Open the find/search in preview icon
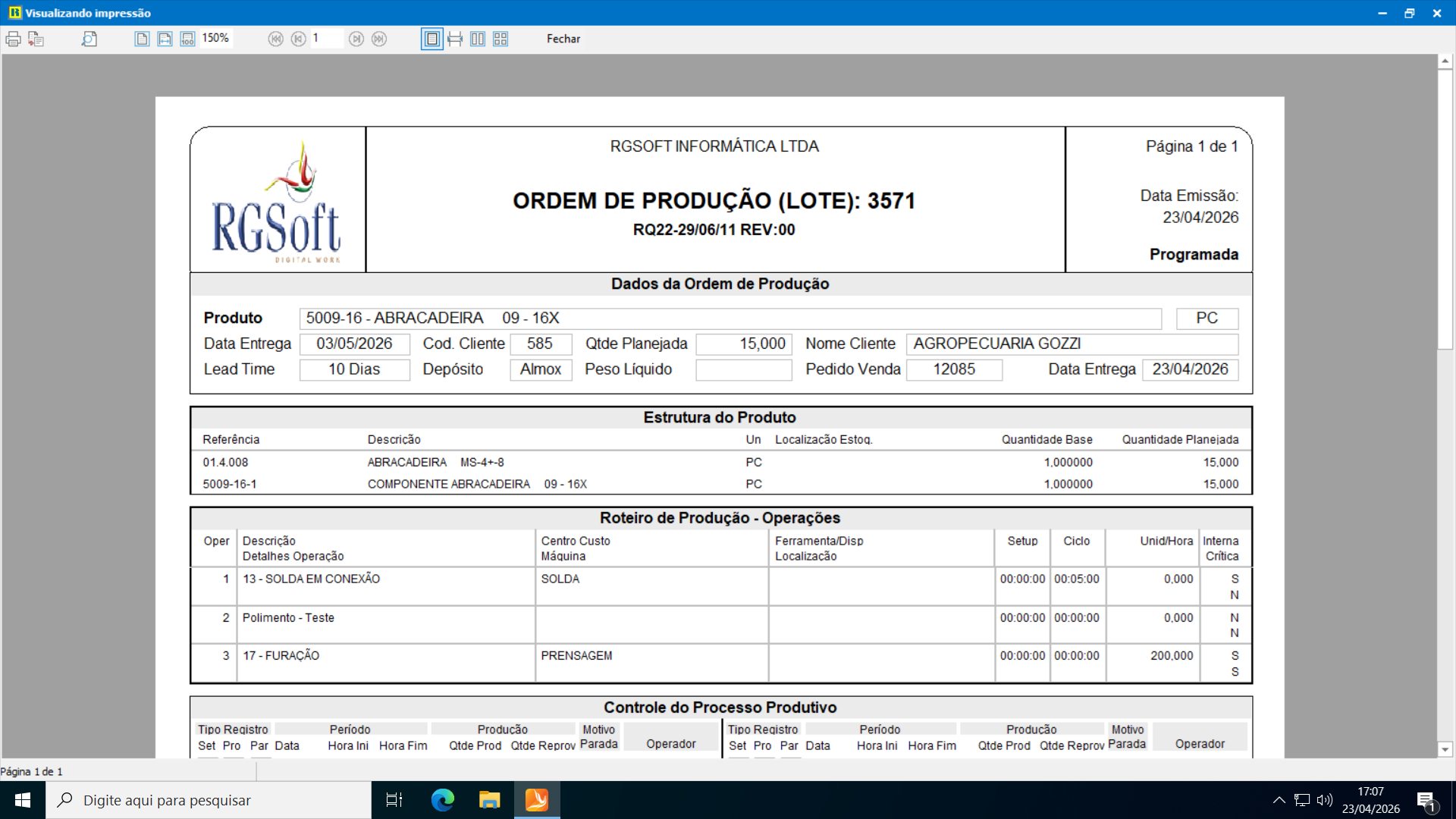Image resolution: width=1456 pixels, height=819 pixels. coord(89,39)
